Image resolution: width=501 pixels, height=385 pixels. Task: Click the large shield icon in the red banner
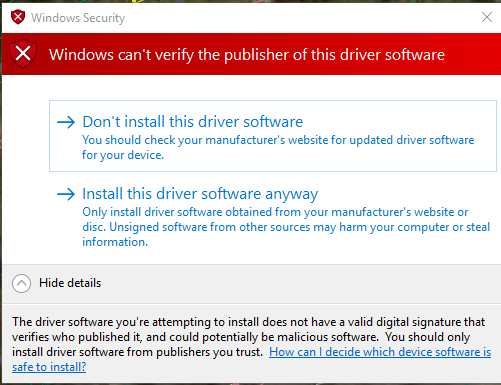[x=23, y=54]
